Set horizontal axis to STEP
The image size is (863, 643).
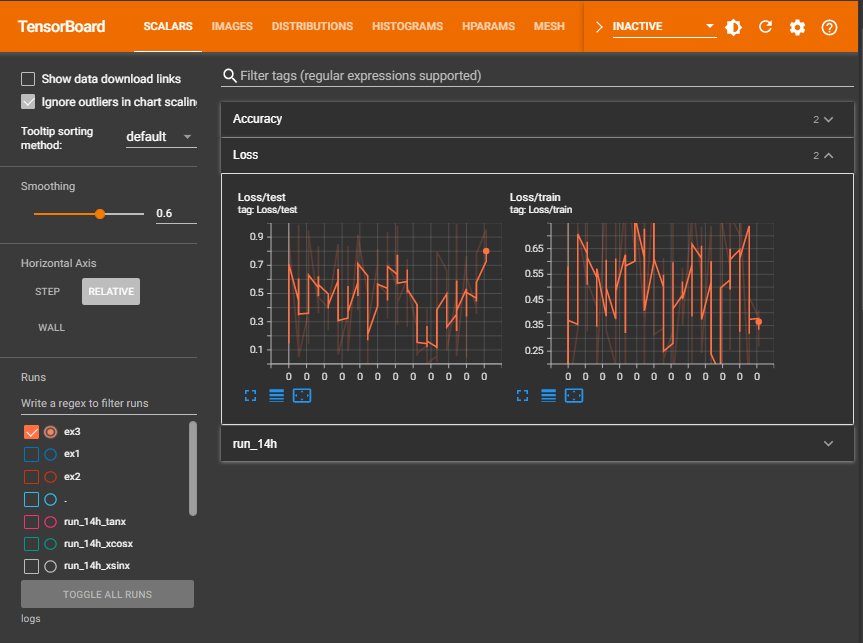pos(47,292)
